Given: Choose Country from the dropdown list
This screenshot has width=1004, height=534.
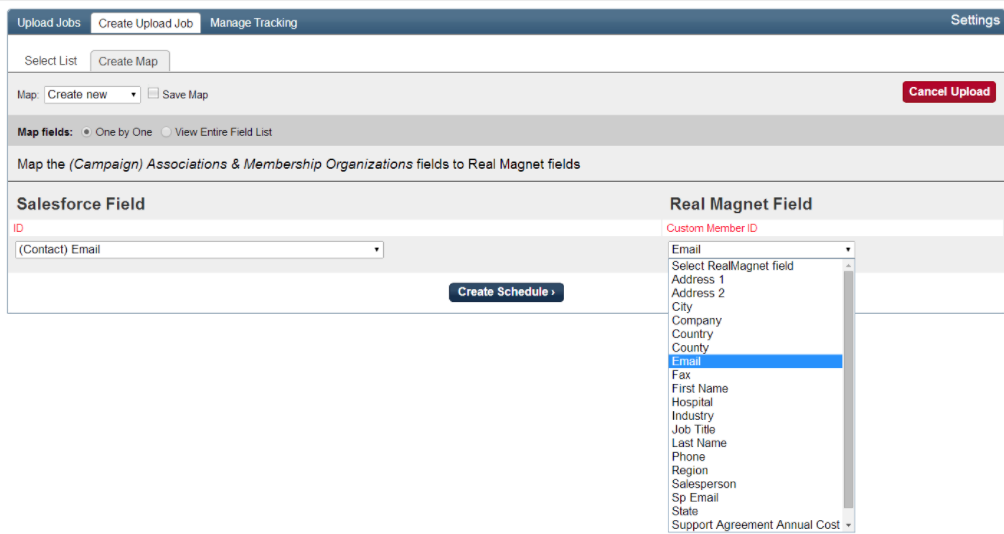Looking at the screenshot, I should (756, 334).
